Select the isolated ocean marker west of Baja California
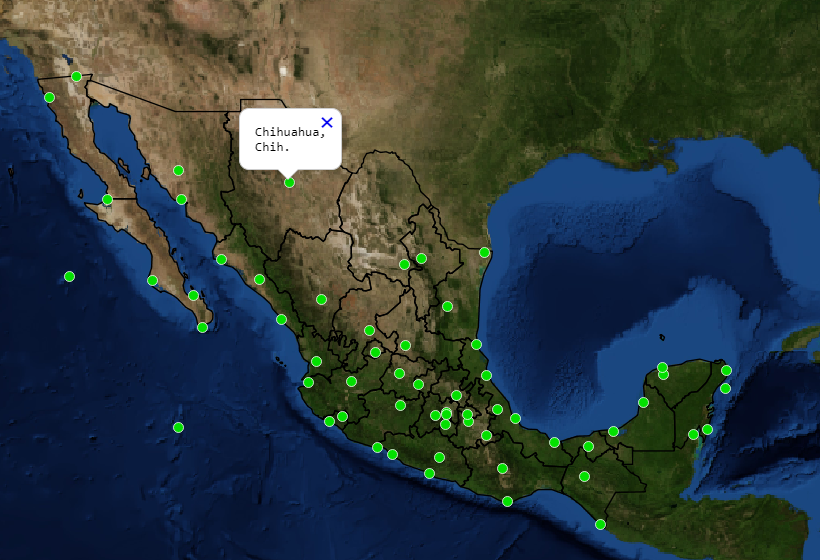 69,277
